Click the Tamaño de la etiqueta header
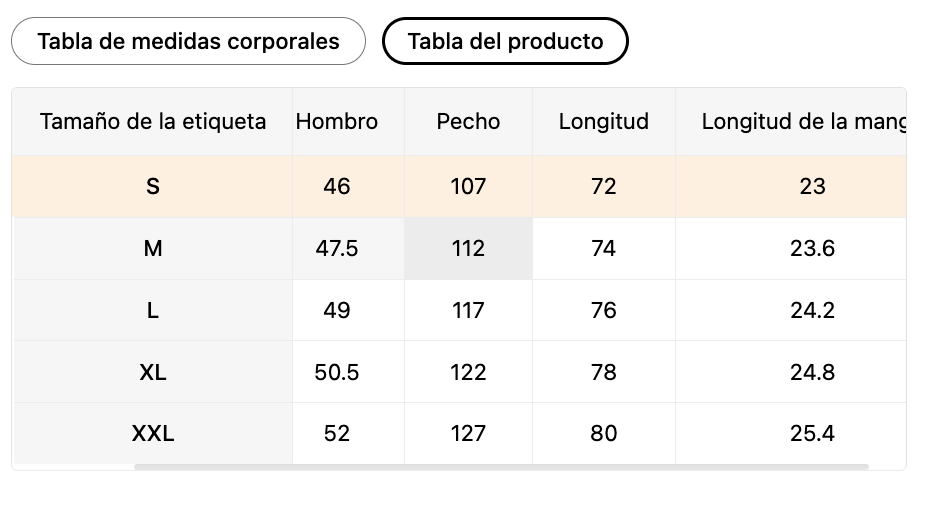 click(x=153, y=122)
